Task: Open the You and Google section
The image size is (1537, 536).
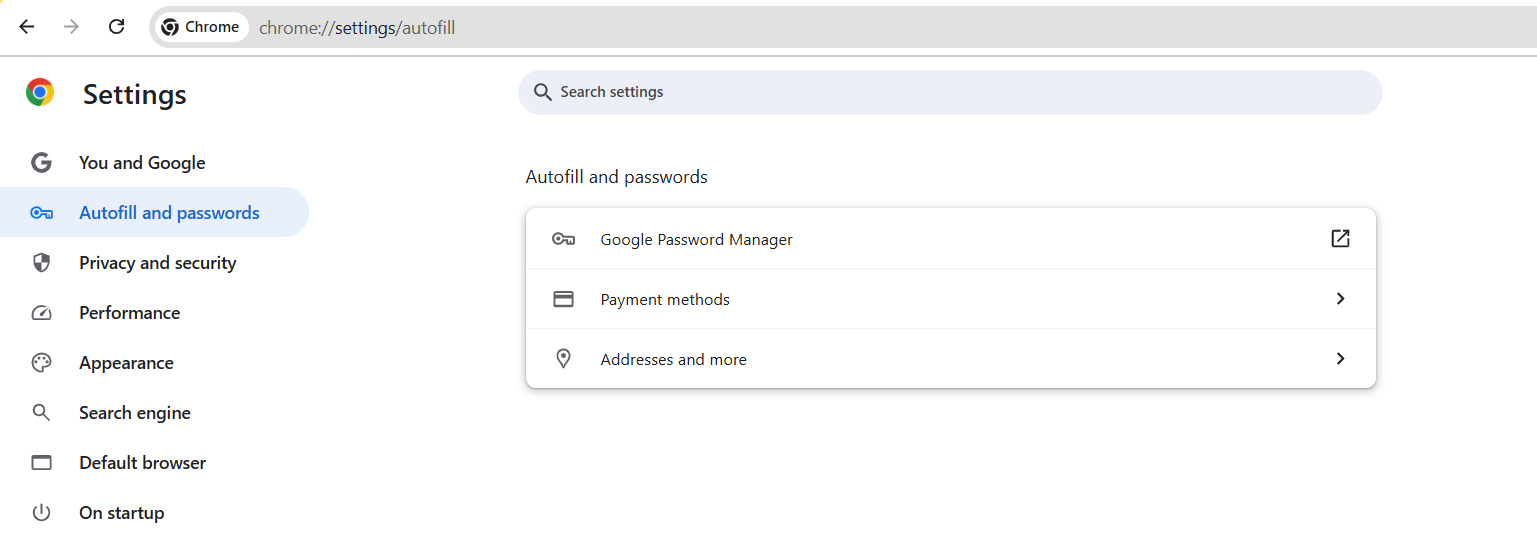Action: point(142,163)
